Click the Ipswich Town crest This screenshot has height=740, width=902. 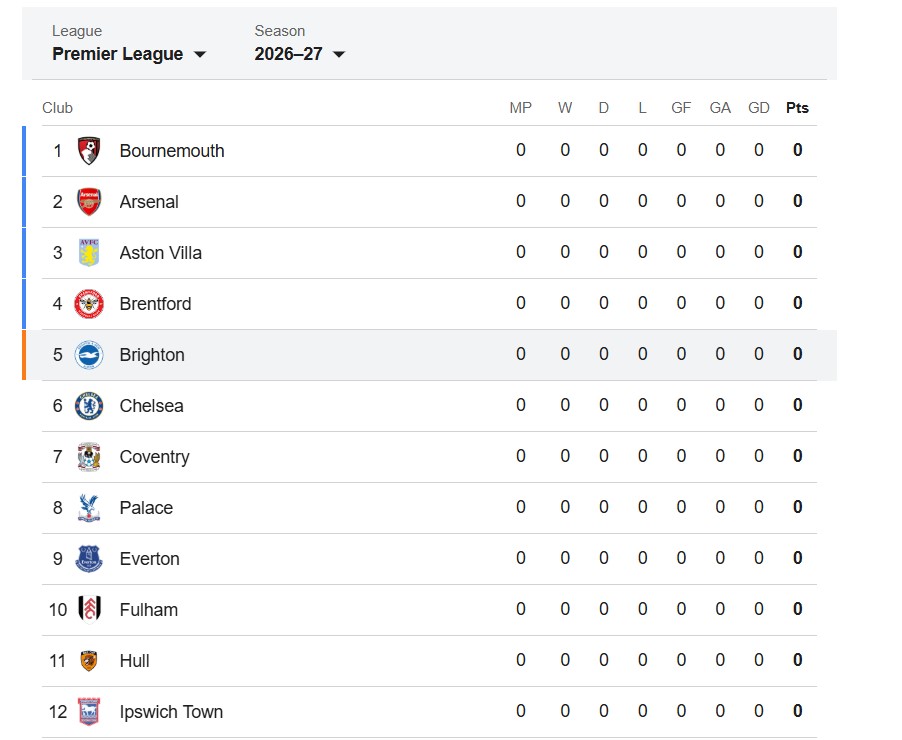89,712
